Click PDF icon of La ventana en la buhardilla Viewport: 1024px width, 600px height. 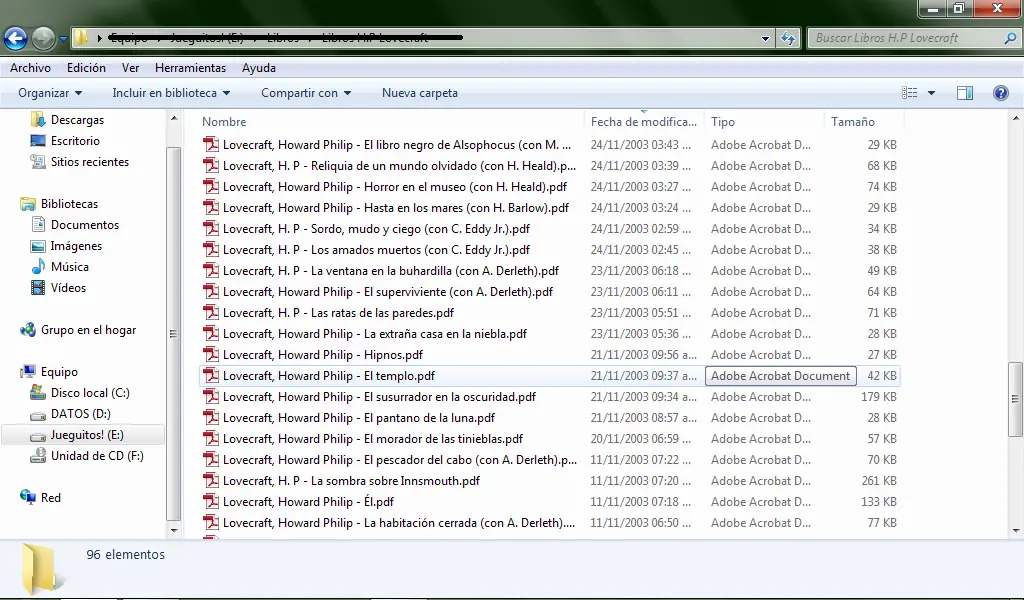pyautogui.click(x=210, y=270)
